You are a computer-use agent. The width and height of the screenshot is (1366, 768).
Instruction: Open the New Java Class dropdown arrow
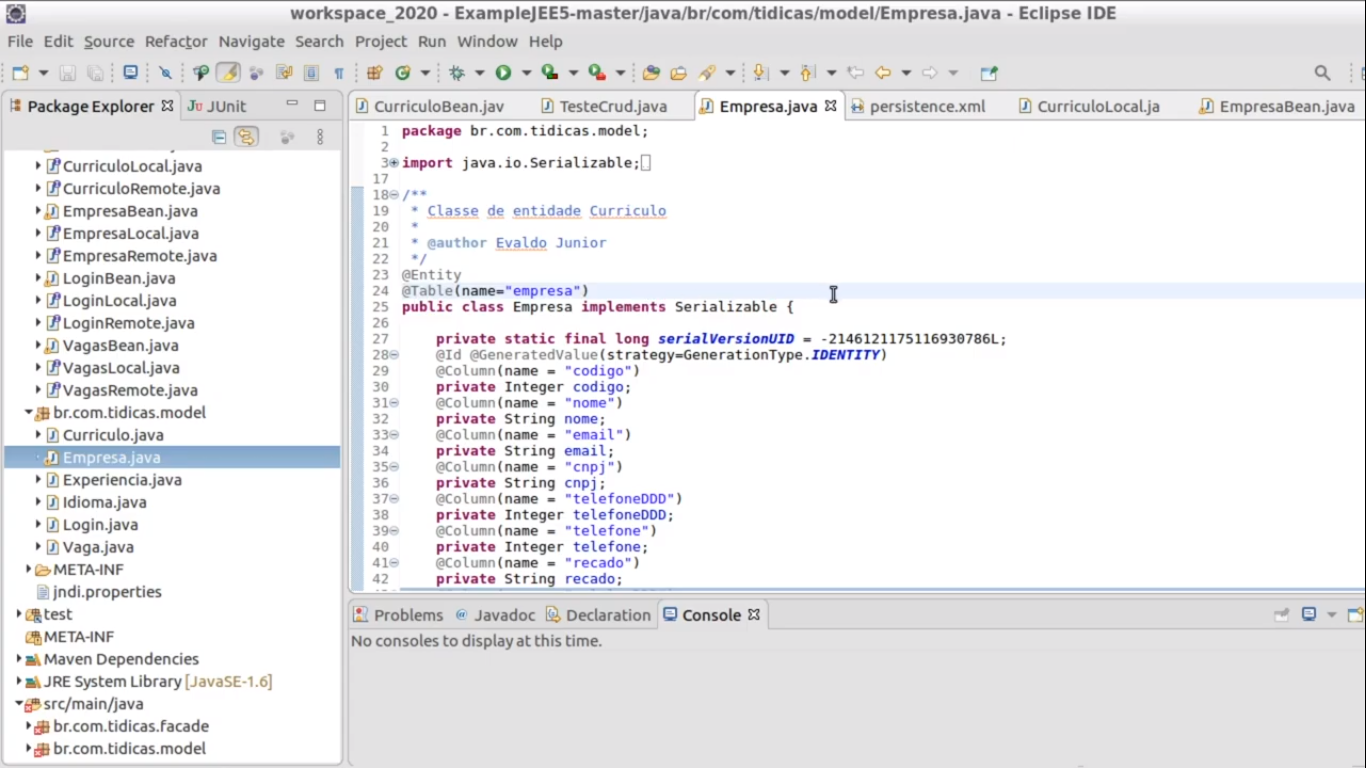coord(425,73)
